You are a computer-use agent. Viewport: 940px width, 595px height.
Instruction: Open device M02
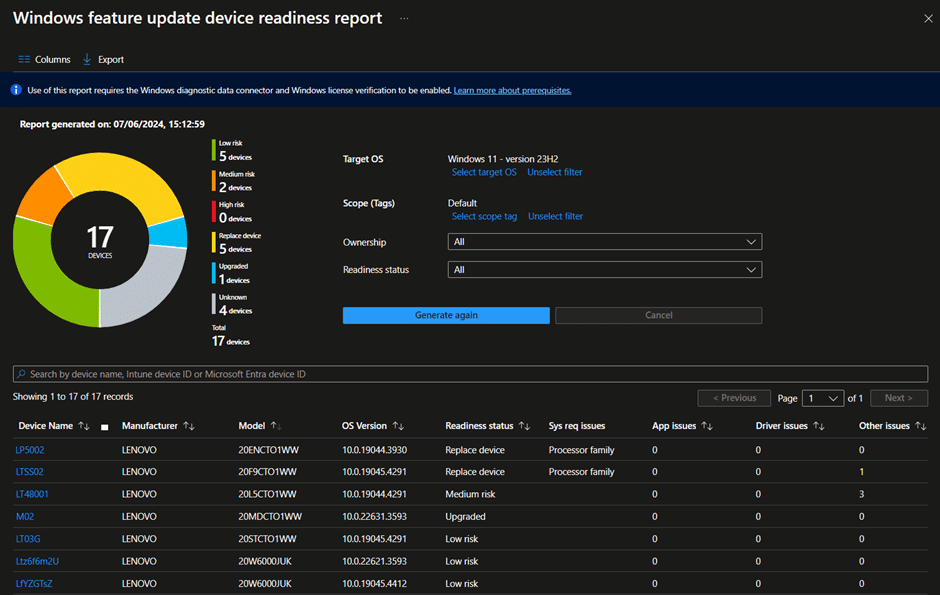(x=25, y=517)
